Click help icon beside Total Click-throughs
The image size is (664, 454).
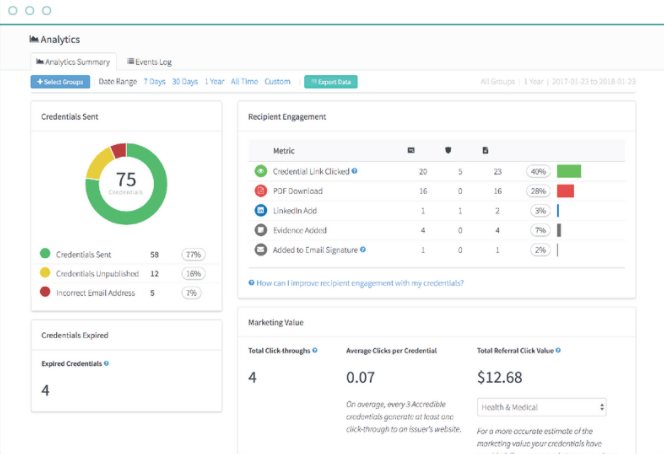[315, 350]
